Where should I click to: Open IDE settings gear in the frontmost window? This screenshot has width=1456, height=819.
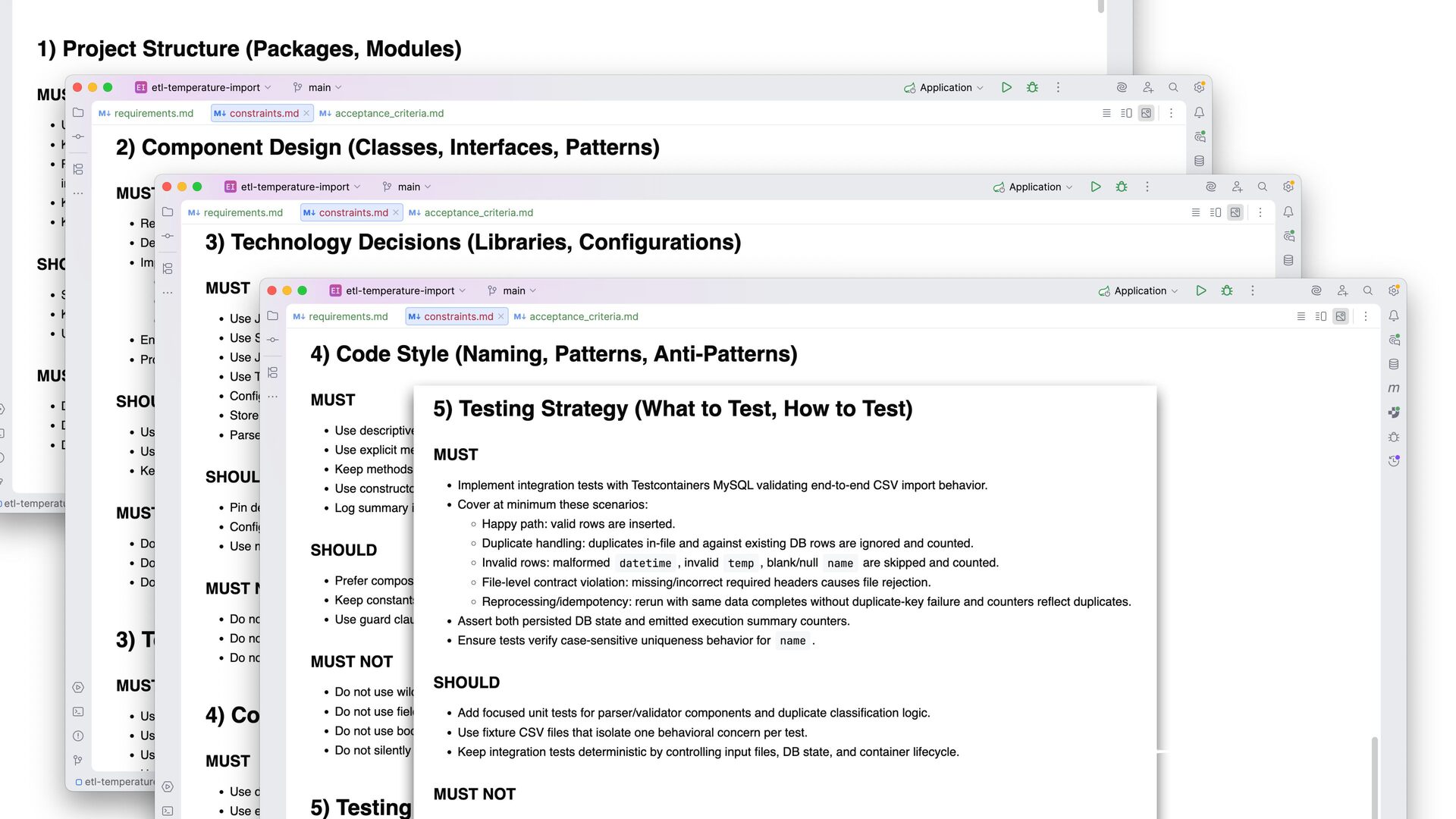(1394, 290)
